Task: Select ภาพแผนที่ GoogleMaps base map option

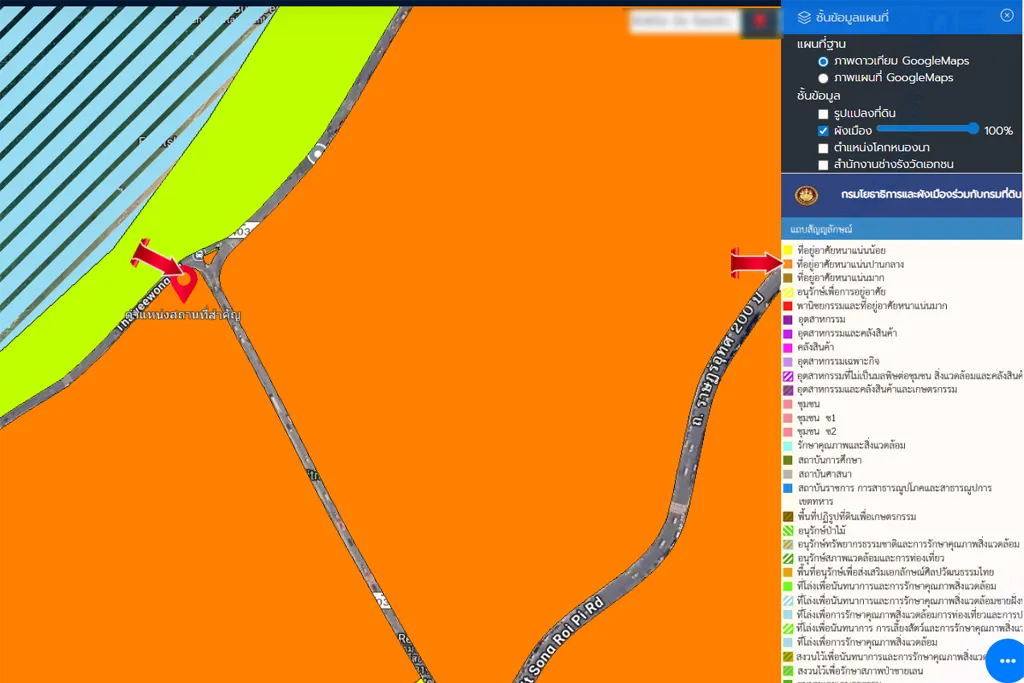Action: 823,78
